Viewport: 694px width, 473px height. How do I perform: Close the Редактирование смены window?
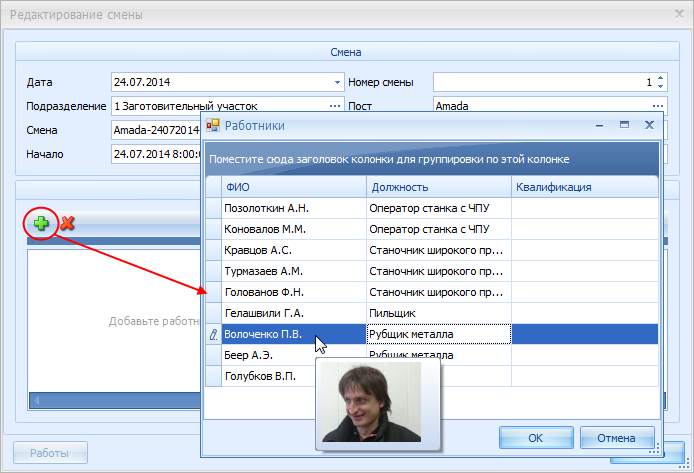click(x=679, y=14)
